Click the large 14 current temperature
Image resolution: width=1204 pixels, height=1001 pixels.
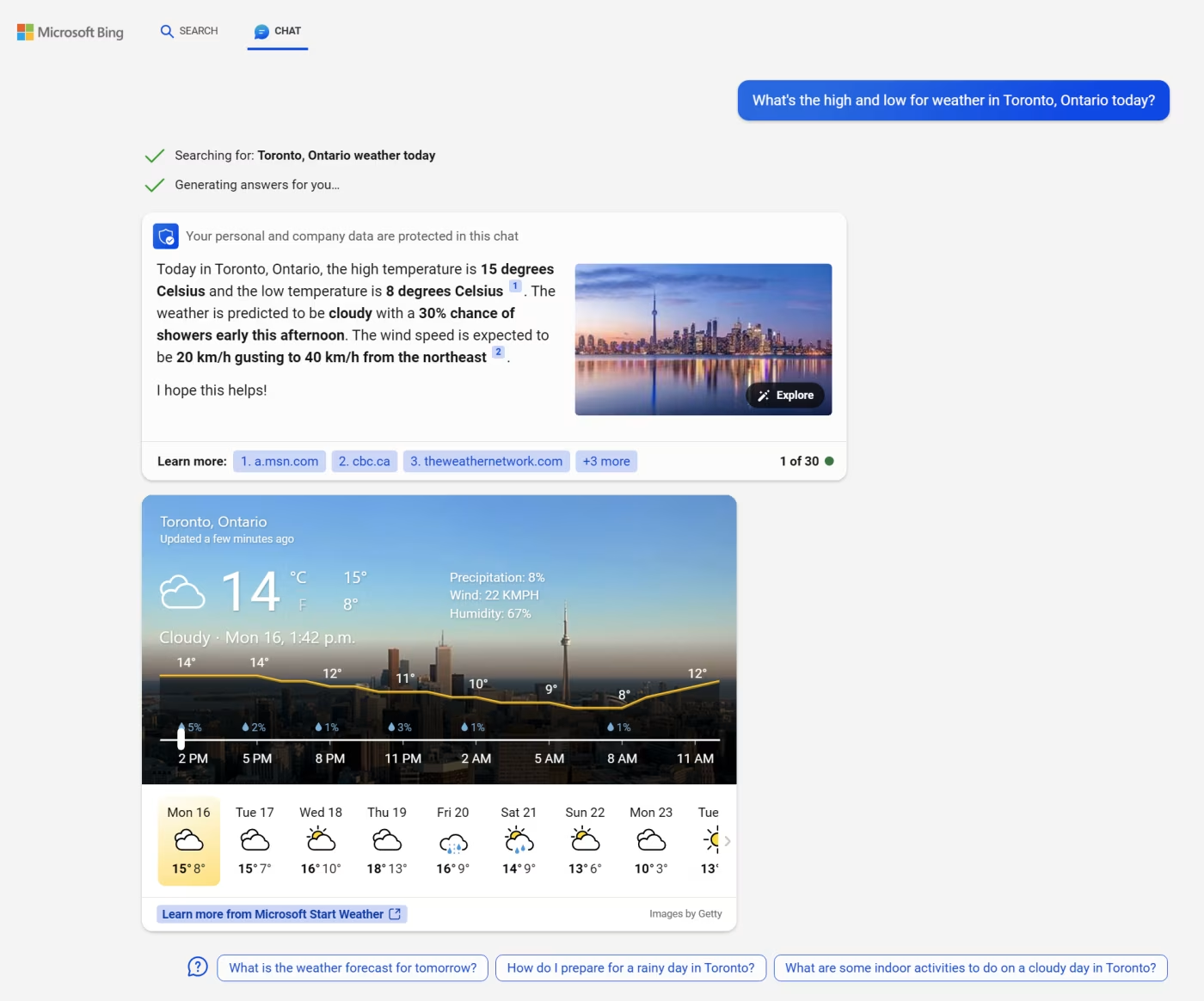point(251,592)
